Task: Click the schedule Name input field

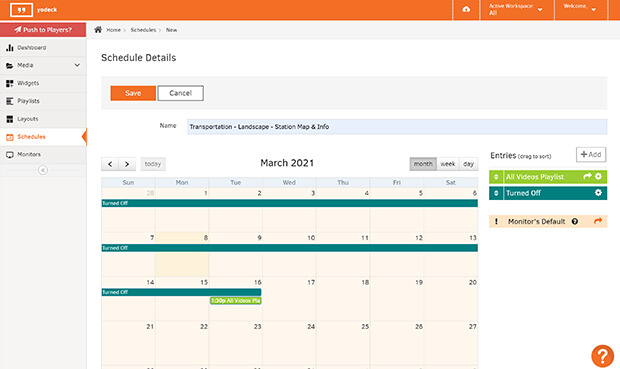Action: pos(397,127)
